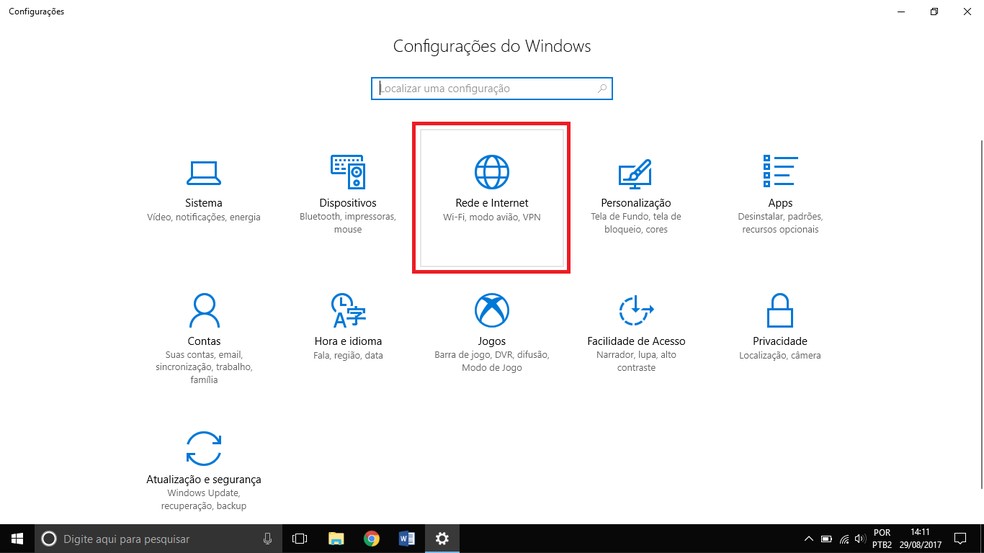Click 'Desinstalar, padrões, recursos opcionais' text
The width and height of the screenshot is (984, 553).
780,223
